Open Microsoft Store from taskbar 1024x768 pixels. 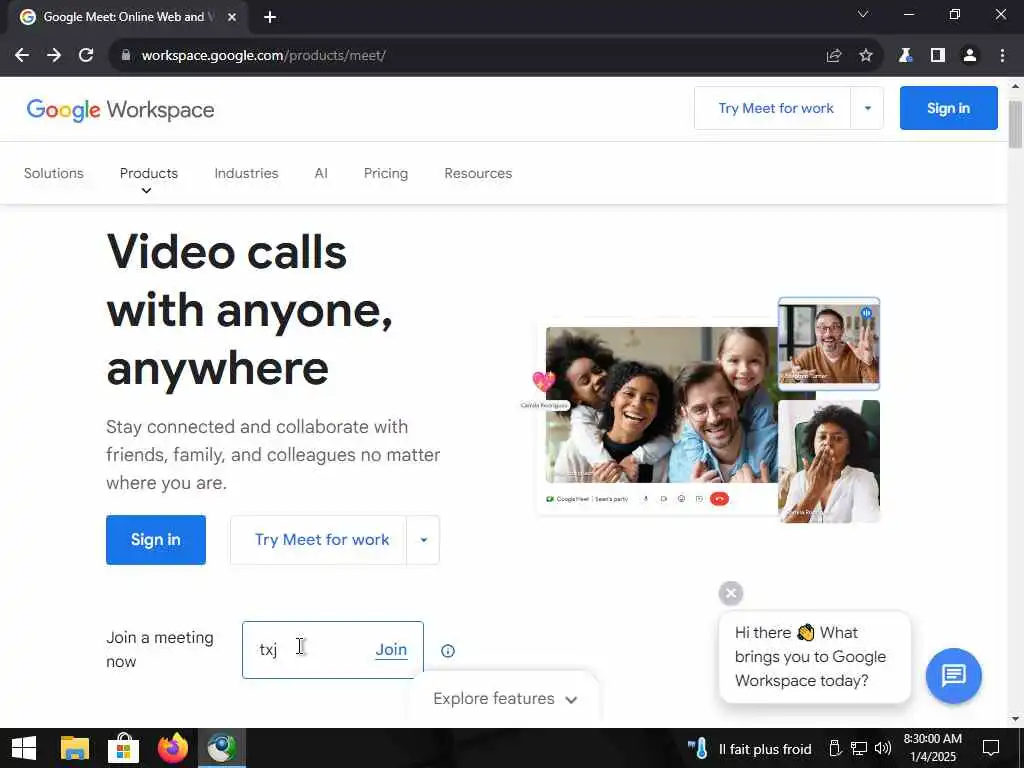(123, 748)
